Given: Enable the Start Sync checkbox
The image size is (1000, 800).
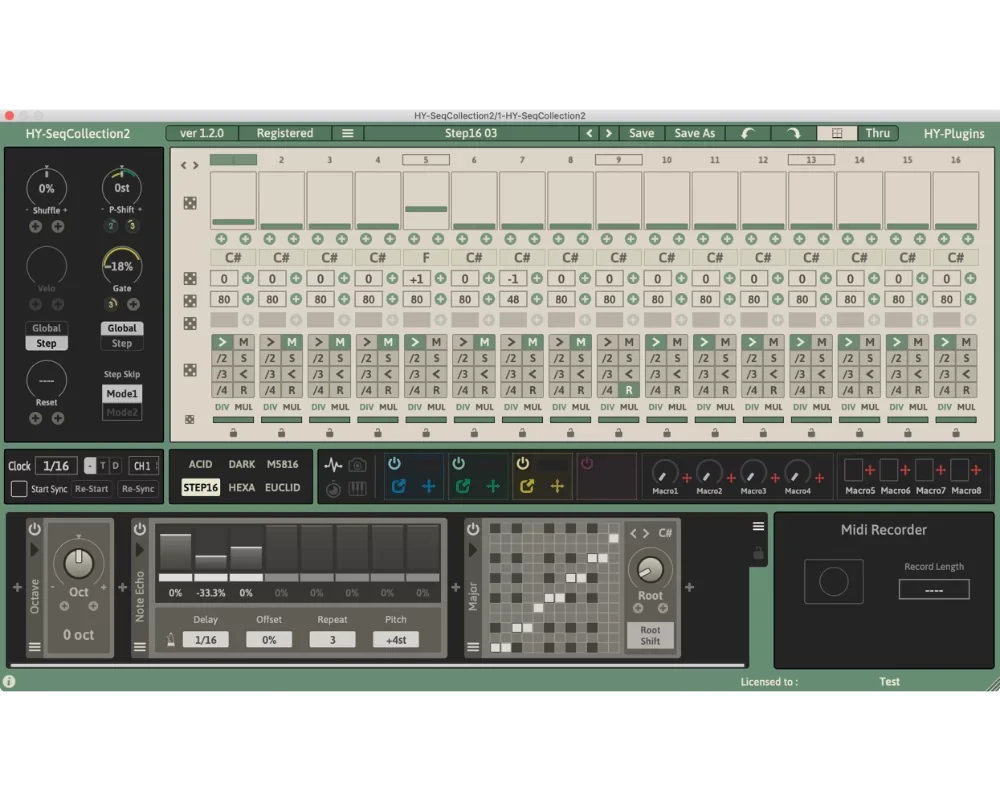Looking at the screenshot, I should pos(19,489).
